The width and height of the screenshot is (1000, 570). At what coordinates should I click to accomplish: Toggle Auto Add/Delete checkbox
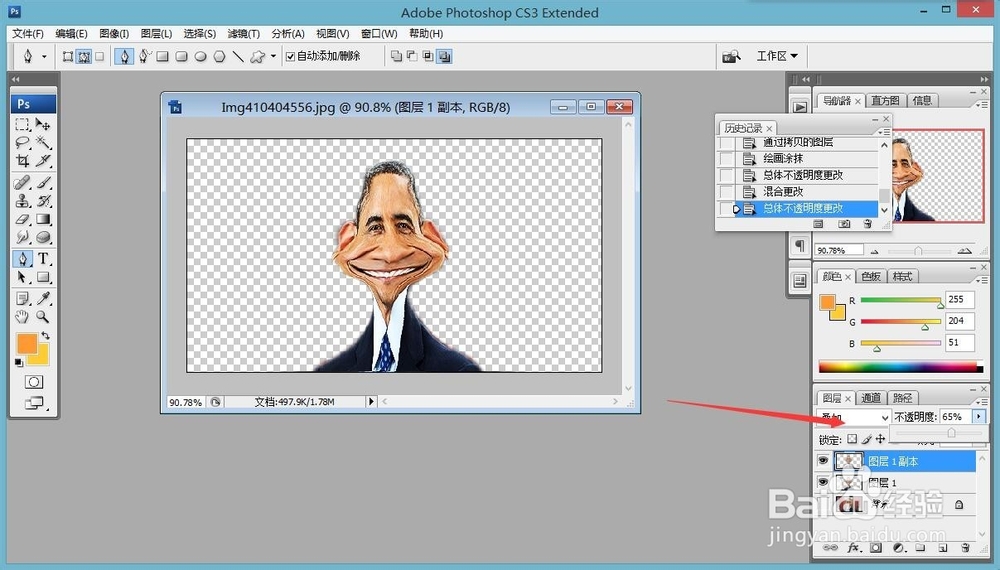(291, 57)
